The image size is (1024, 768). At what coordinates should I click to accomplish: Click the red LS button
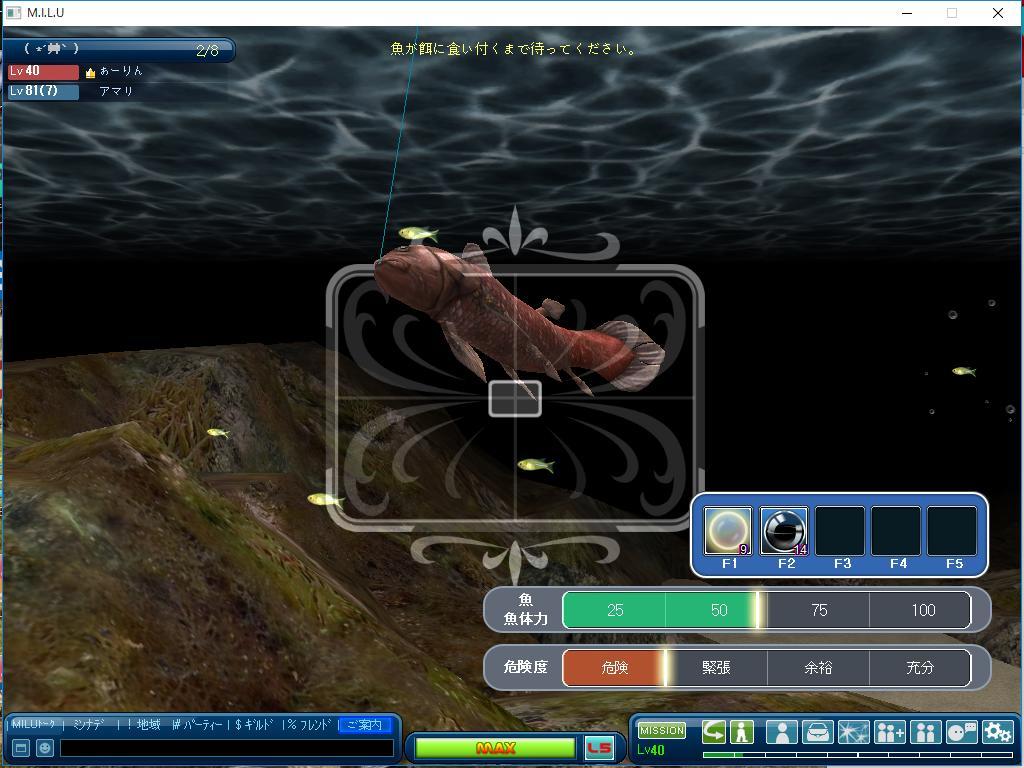point(598,748)
